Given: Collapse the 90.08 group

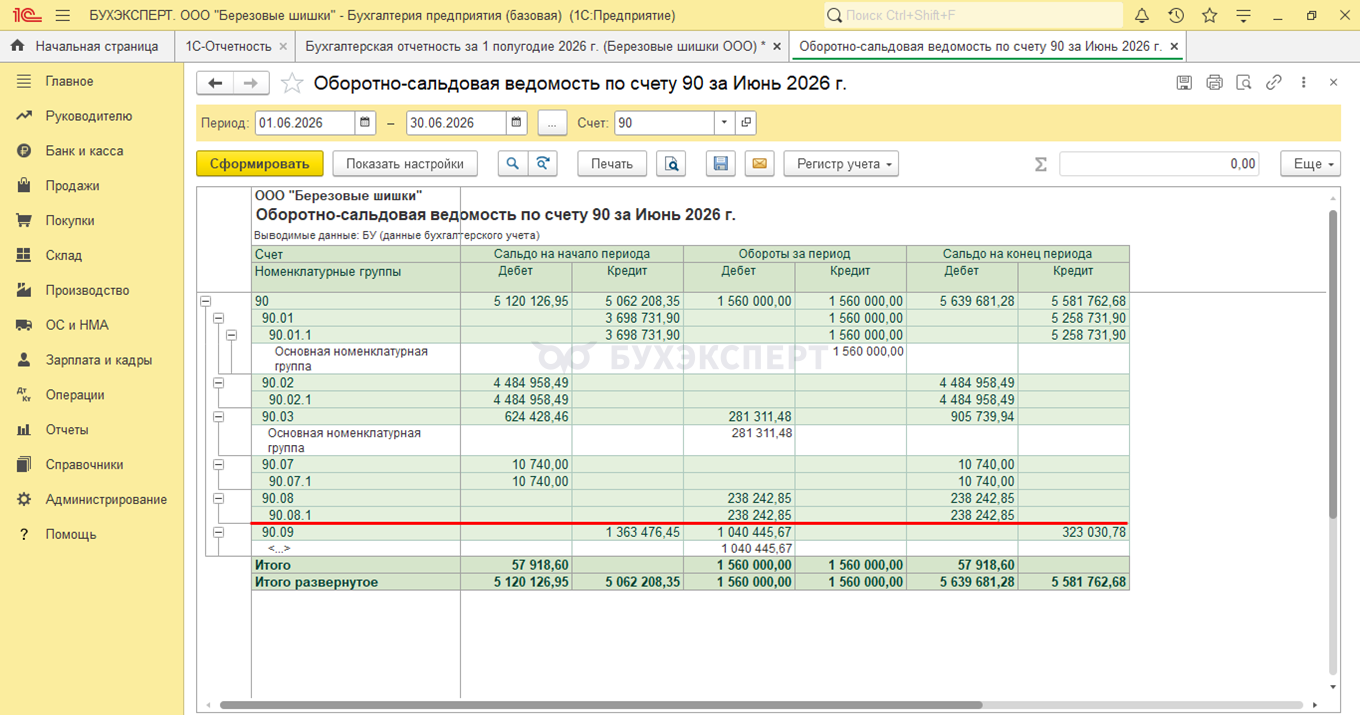Looking at the screenshot, I should 219,498.
